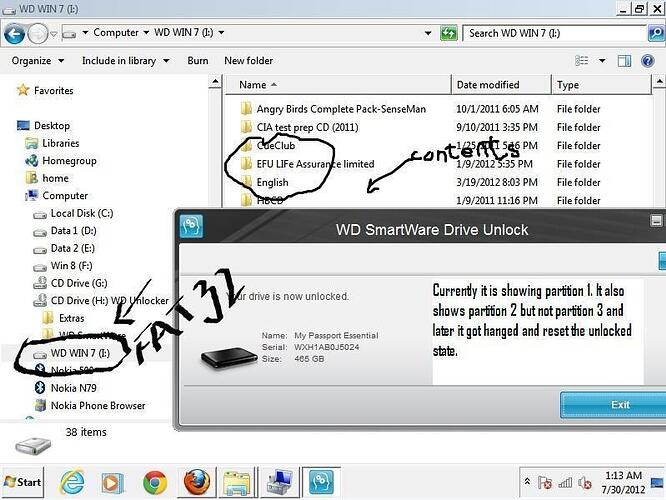Select the home folder in navigation pane
The image size is (666, 500).
click(47, 178)
